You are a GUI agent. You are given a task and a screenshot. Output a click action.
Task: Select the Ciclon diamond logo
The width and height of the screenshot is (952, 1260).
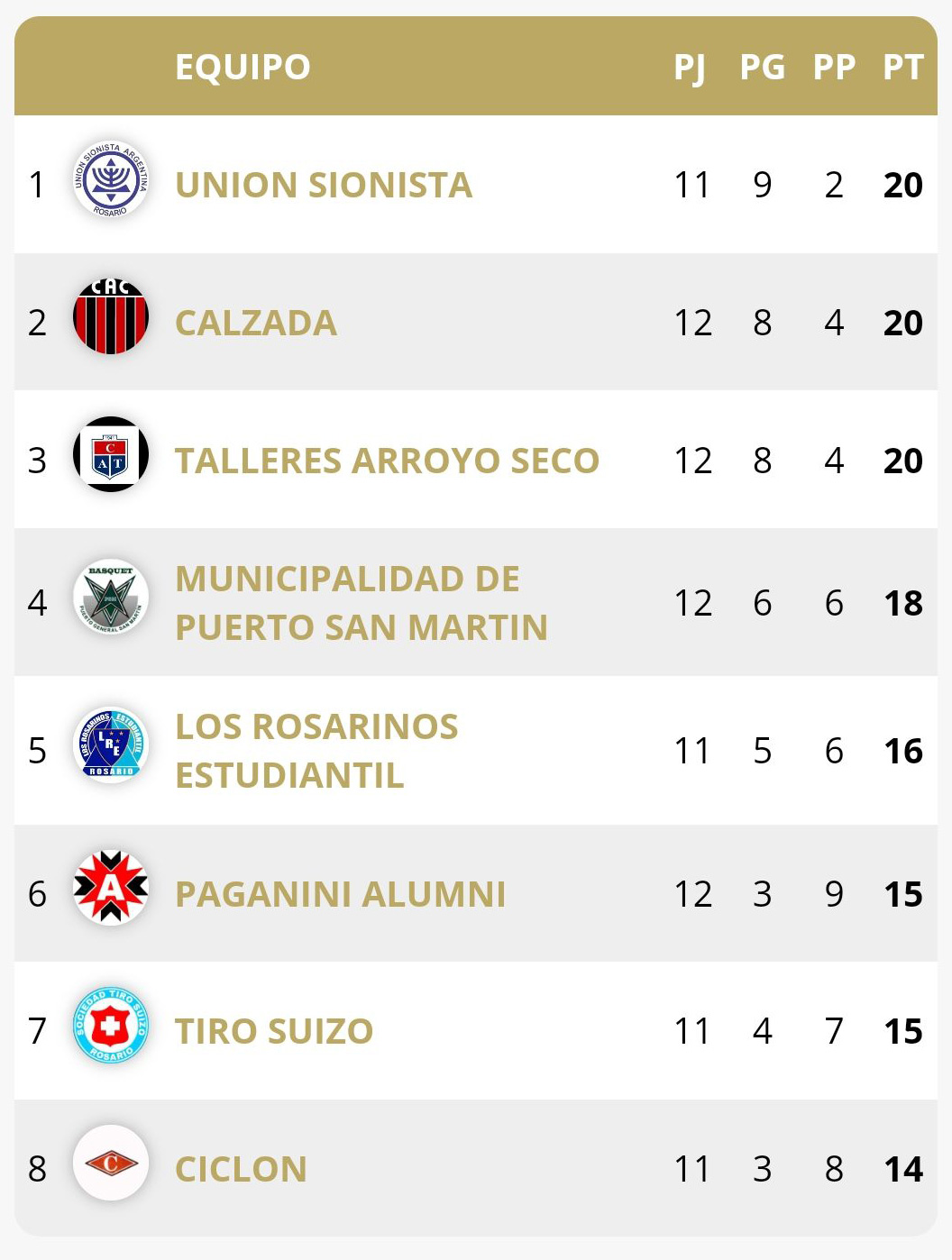pyautogui.click(x=110, y=1164)
